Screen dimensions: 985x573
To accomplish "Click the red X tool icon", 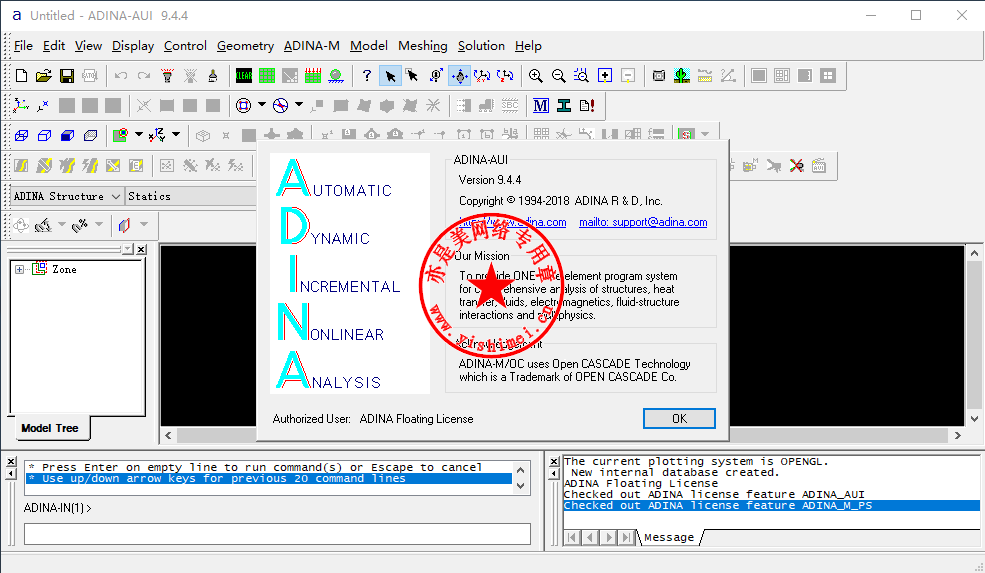I will [x=797, y=166].
